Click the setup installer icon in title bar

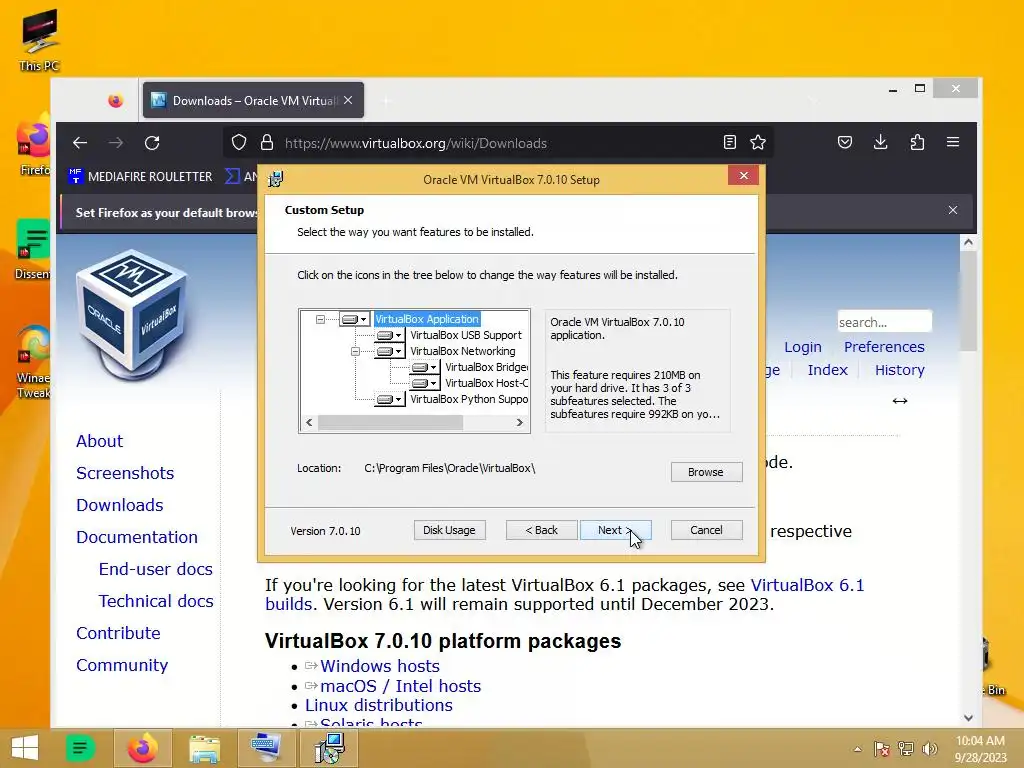[x=276, y=179]
